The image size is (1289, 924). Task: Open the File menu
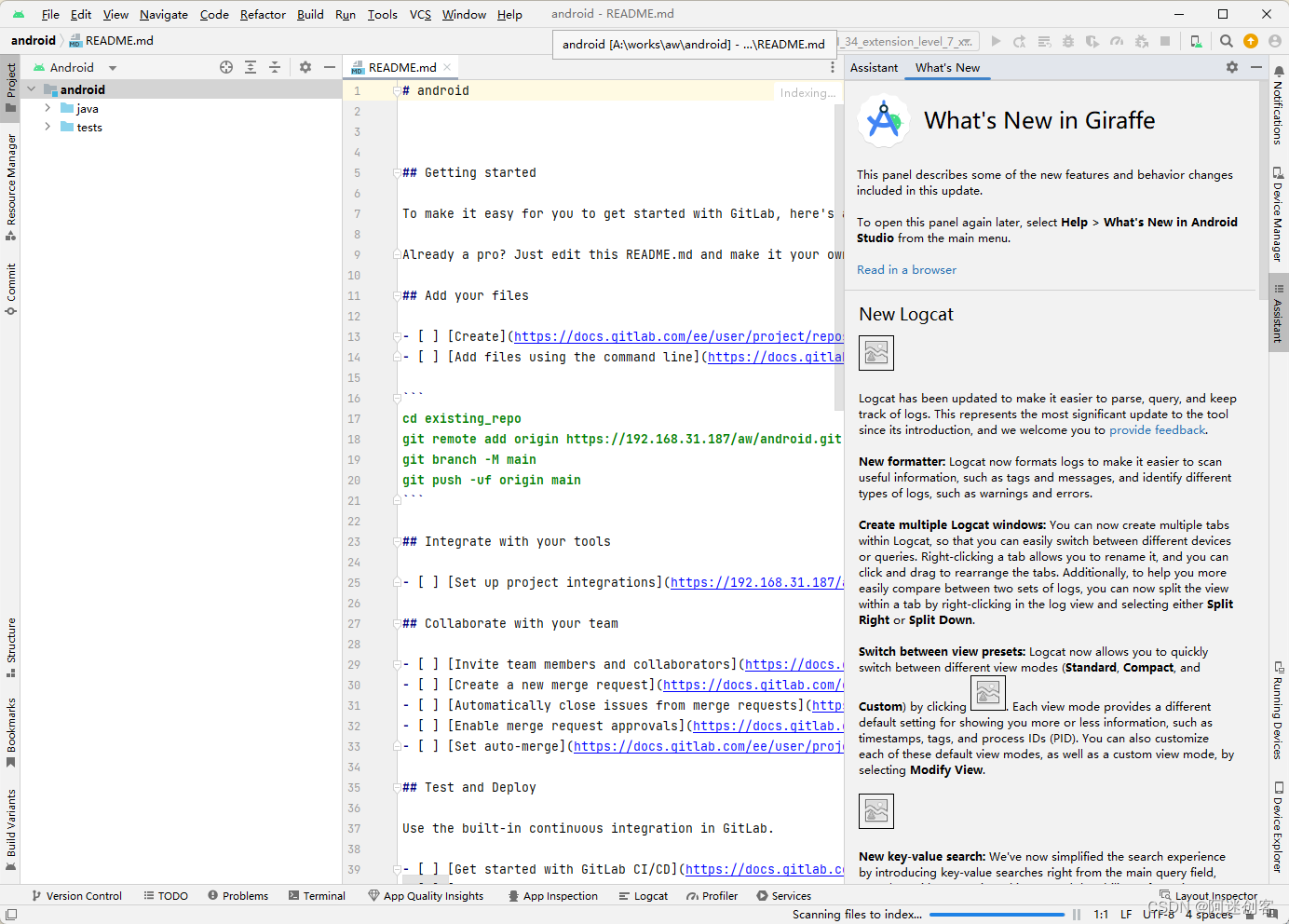tap(50, 14)
